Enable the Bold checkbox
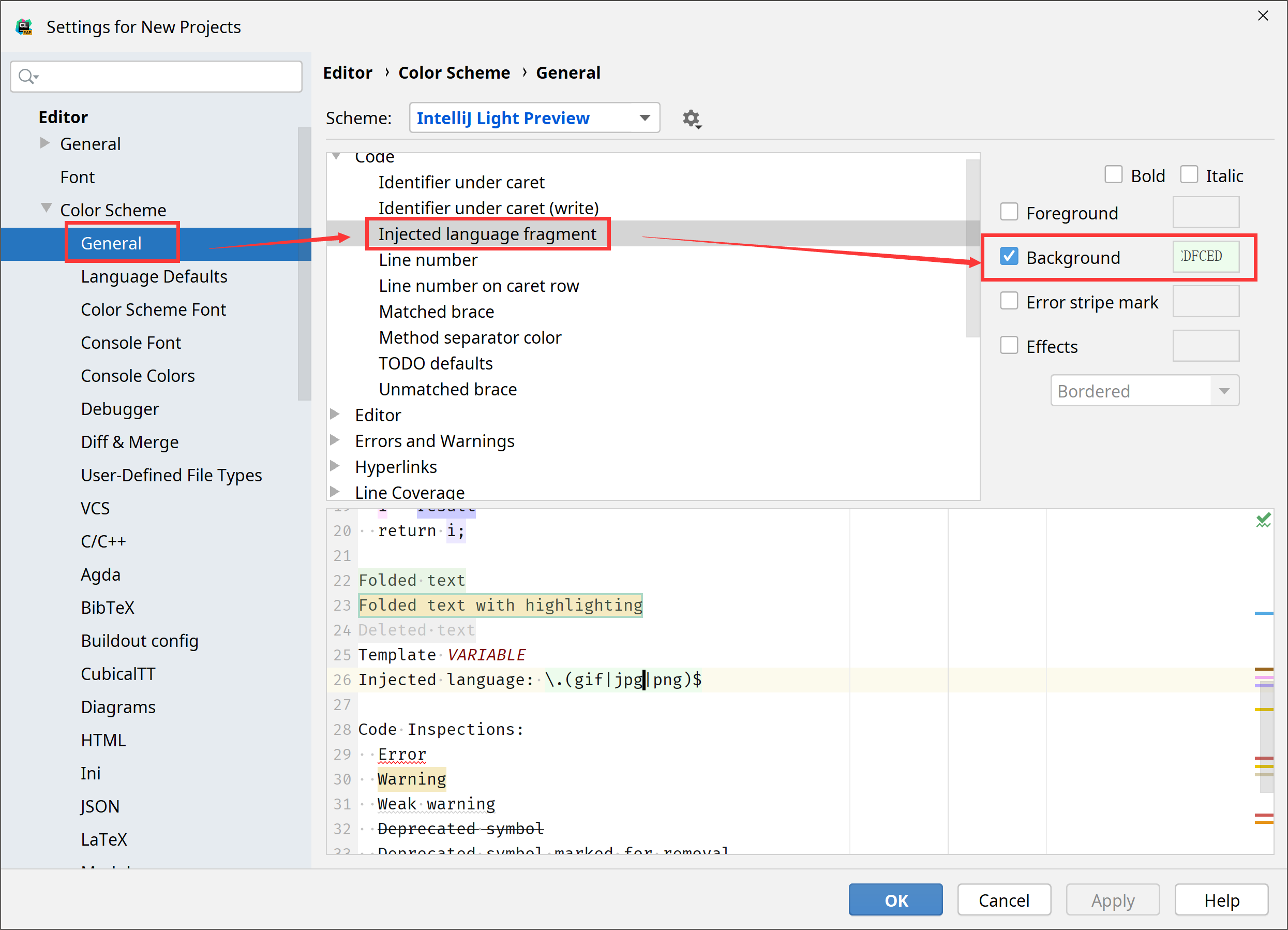The image size is (1288, 930). tap(1114, 174)
